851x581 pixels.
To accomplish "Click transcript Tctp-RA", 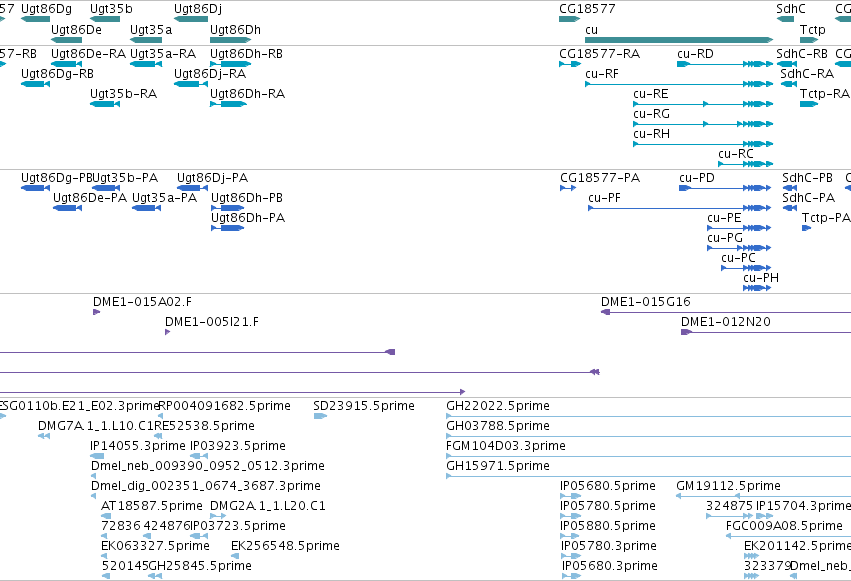I will click(809, 104).
